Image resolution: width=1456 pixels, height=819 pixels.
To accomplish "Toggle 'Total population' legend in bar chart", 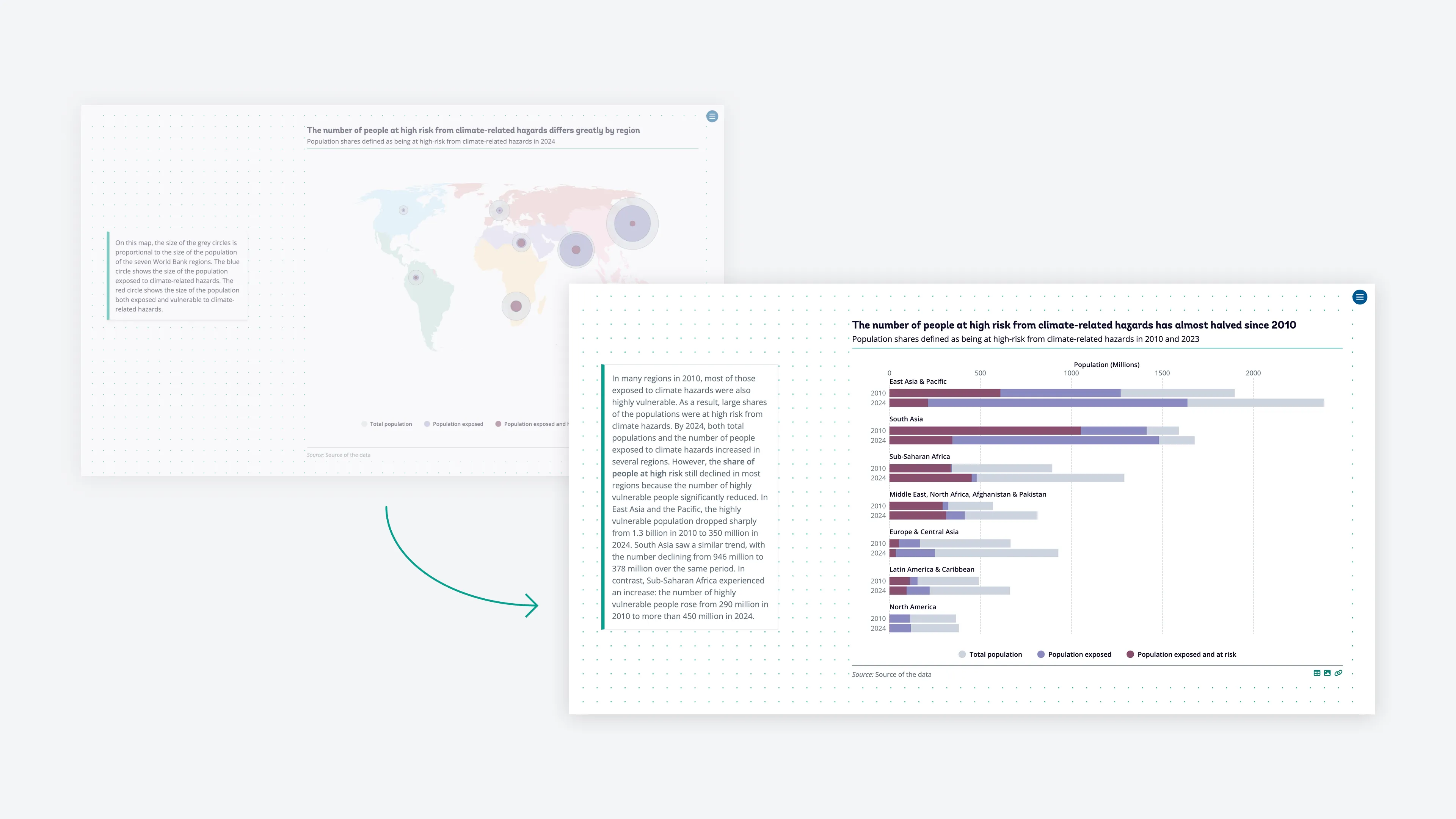I will click(990, 654).
